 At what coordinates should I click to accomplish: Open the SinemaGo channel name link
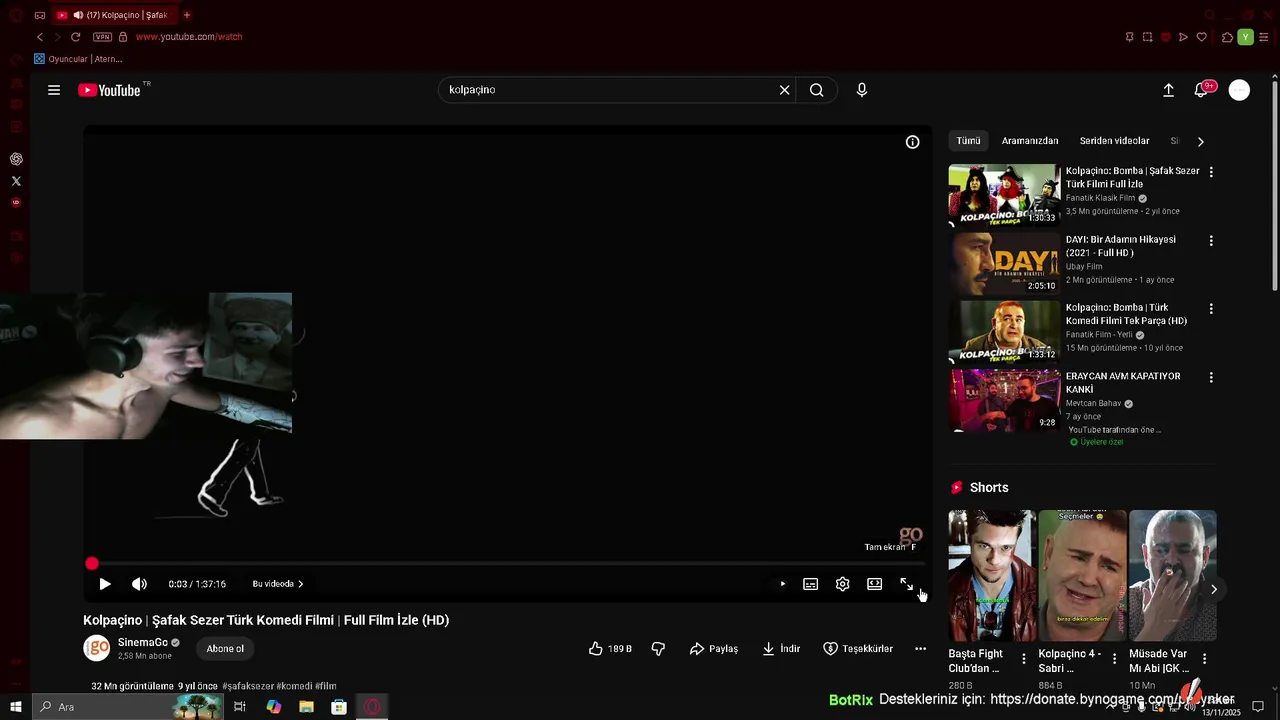tap(143, 643)
